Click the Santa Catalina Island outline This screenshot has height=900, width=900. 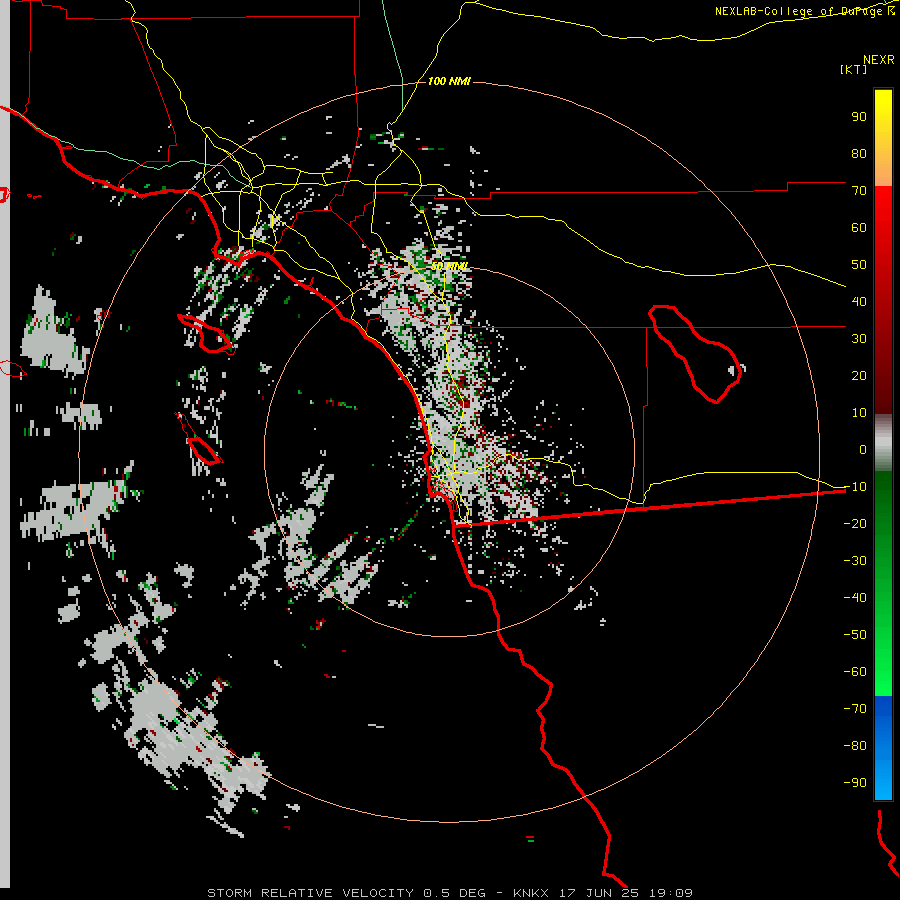click(x=208, y=334)
